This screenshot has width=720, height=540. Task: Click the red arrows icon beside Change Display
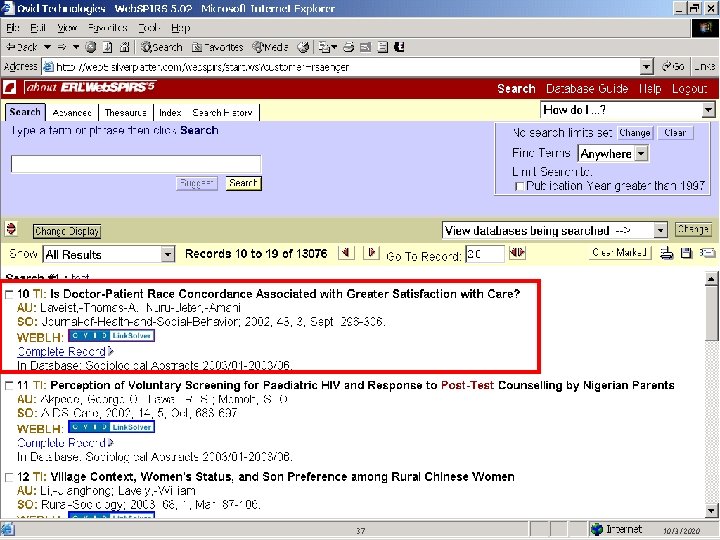11,229
